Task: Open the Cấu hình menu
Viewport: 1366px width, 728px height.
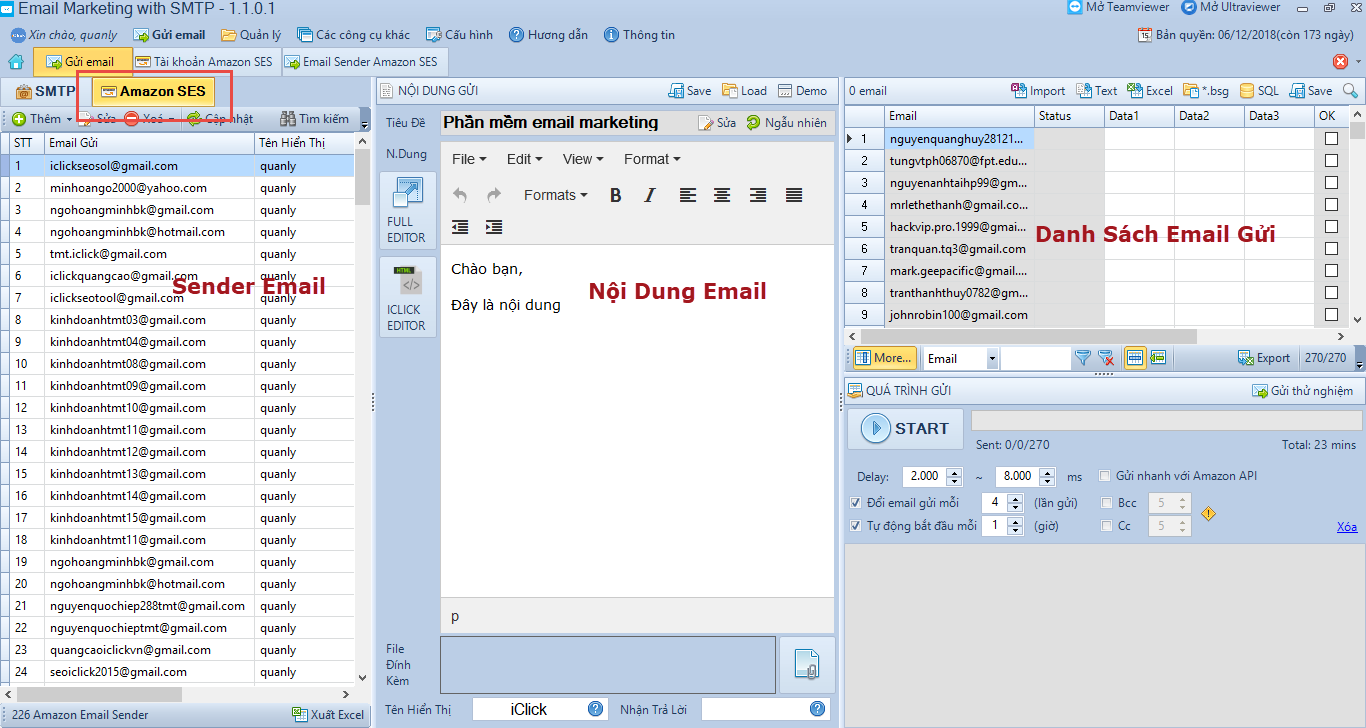Action: 459,35
